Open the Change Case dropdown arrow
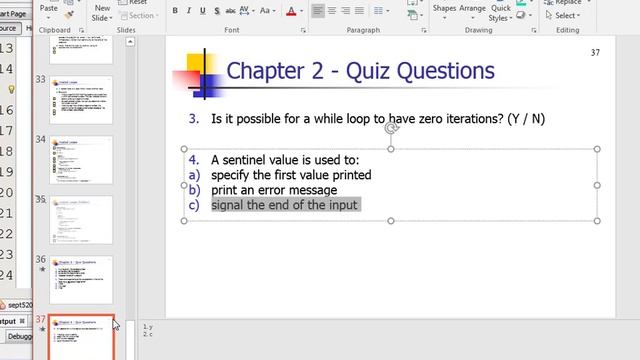 click(274, 11)
